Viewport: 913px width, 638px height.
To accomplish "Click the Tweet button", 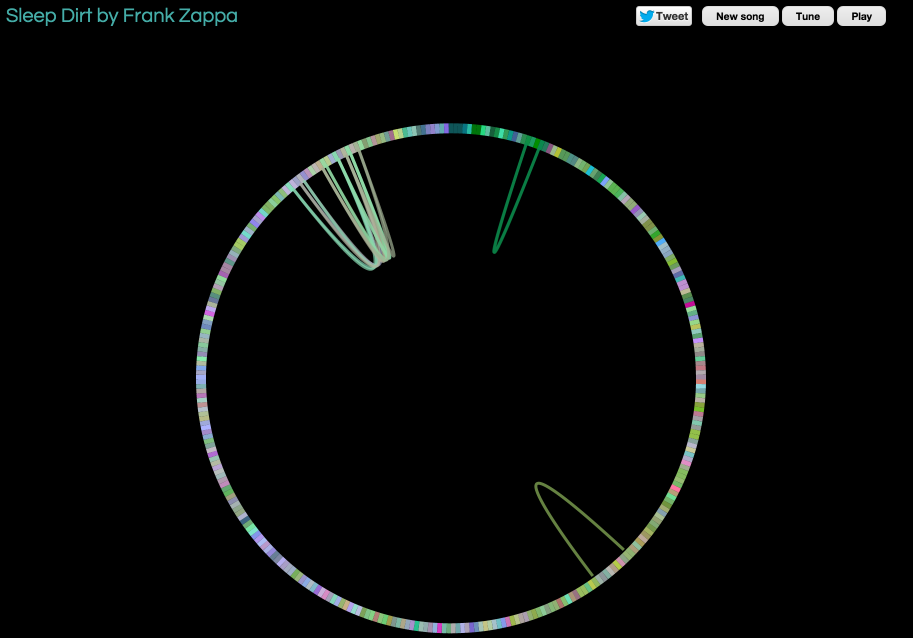I will click(664, 16).
